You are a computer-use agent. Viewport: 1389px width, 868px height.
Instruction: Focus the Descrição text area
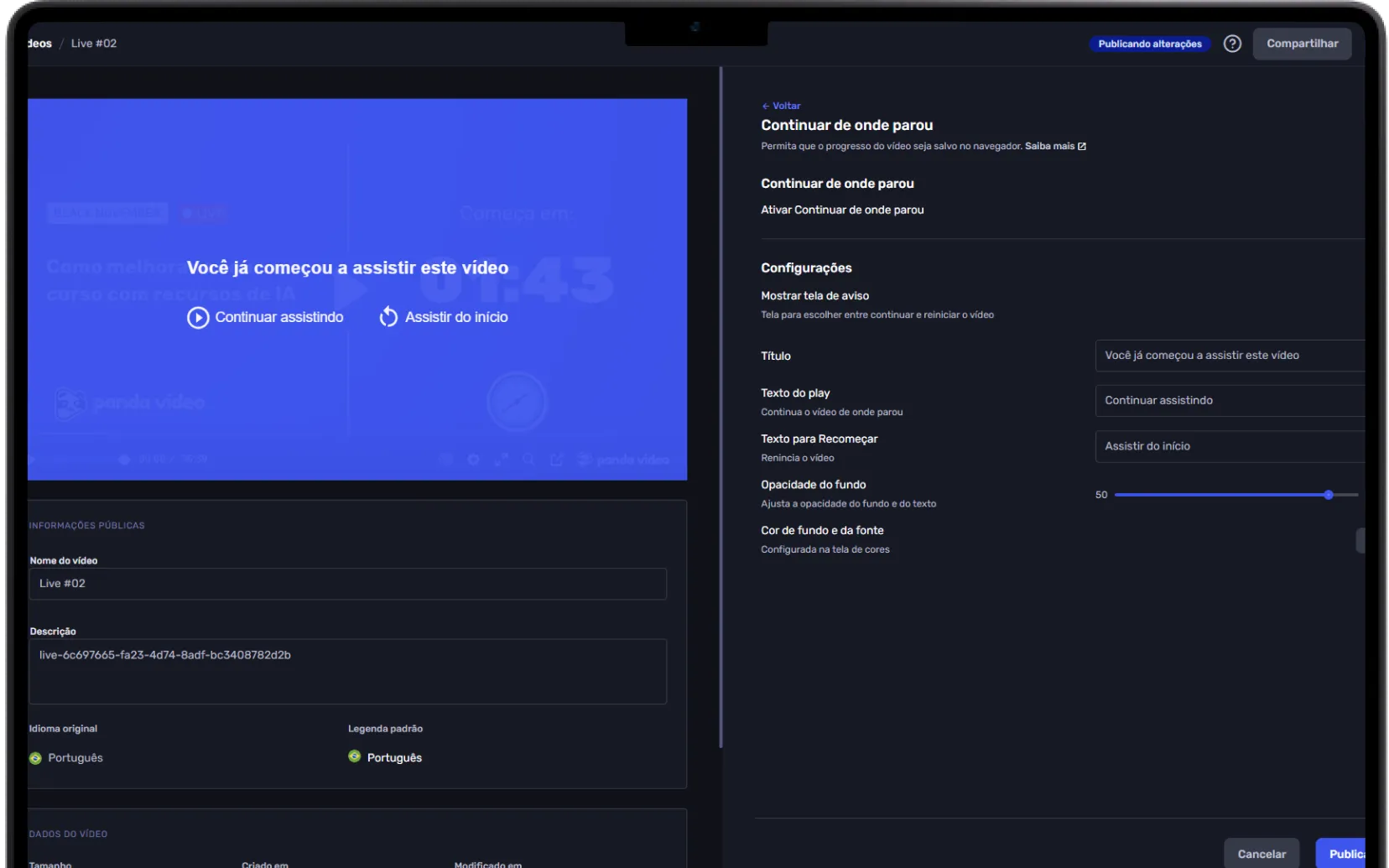tap(348, 672)
